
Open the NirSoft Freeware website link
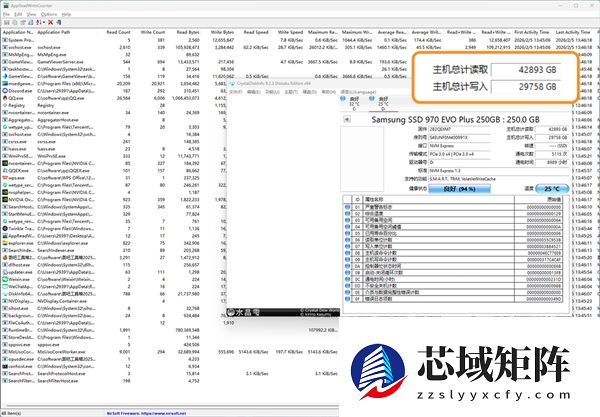coord(146,413)
